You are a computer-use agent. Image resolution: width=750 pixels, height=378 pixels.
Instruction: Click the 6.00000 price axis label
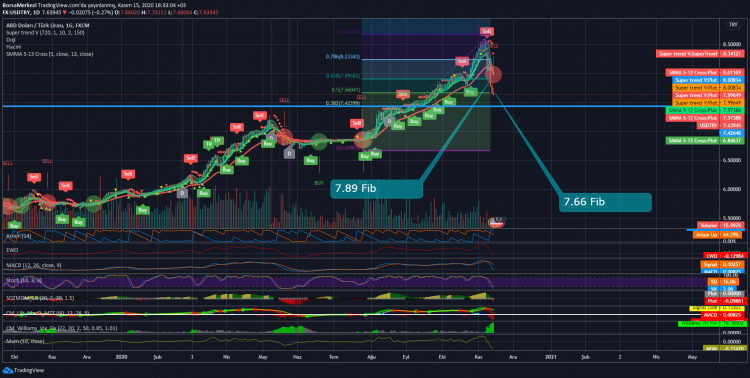click(733, 189)
